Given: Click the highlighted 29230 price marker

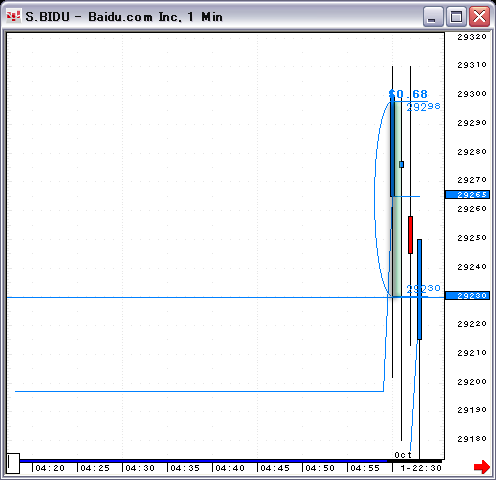Looking at the screenshot, I should point(467,296).
